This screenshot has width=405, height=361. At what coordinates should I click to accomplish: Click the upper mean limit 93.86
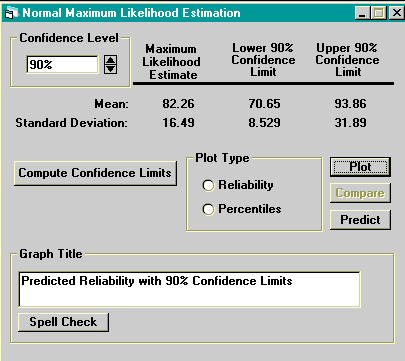pyautogui.click(x=350, y=104)
